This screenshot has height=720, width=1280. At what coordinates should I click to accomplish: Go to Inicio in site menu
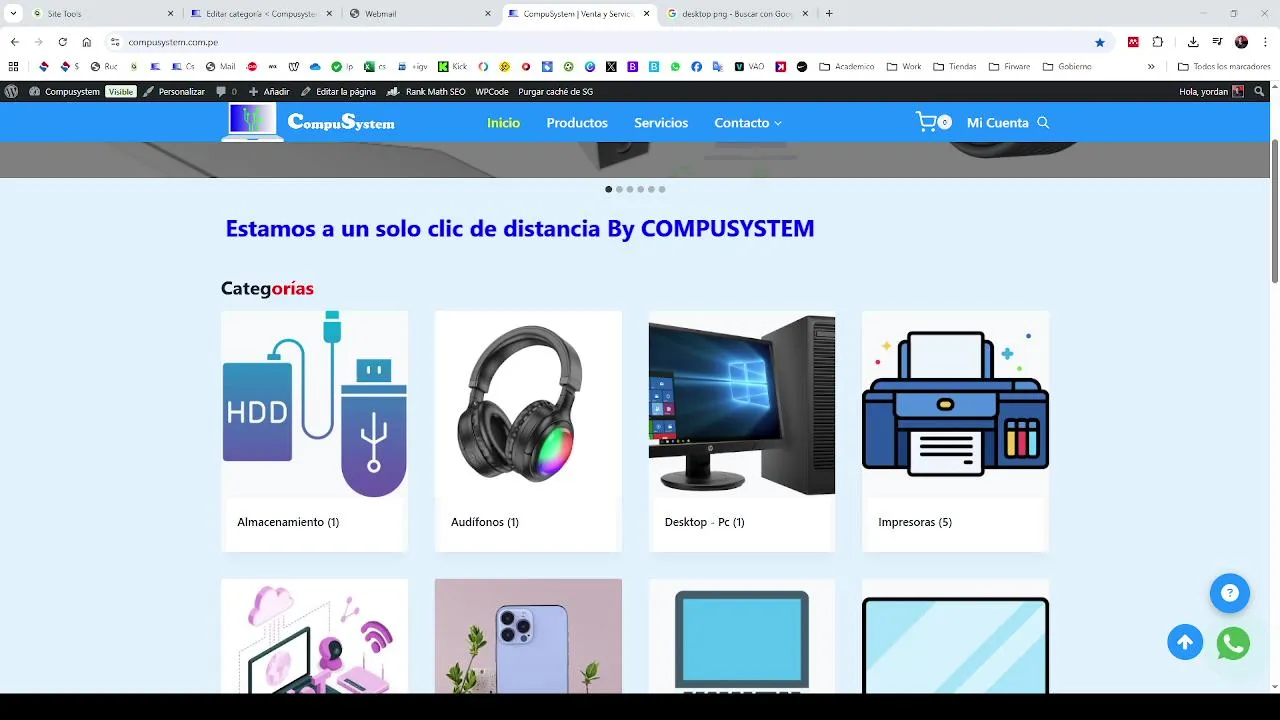tap(503, 122)
